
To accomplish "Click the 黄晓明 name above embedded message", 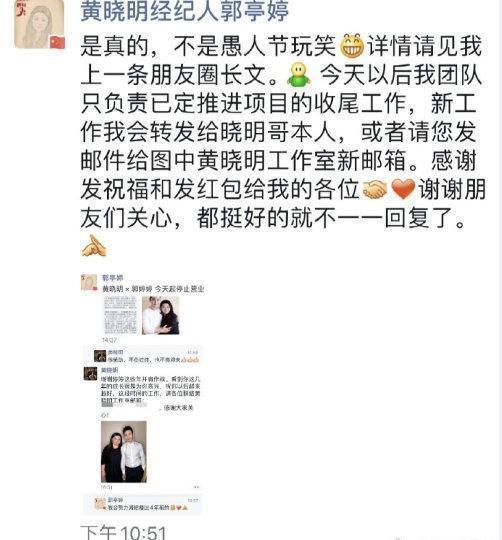I will 109,370.
